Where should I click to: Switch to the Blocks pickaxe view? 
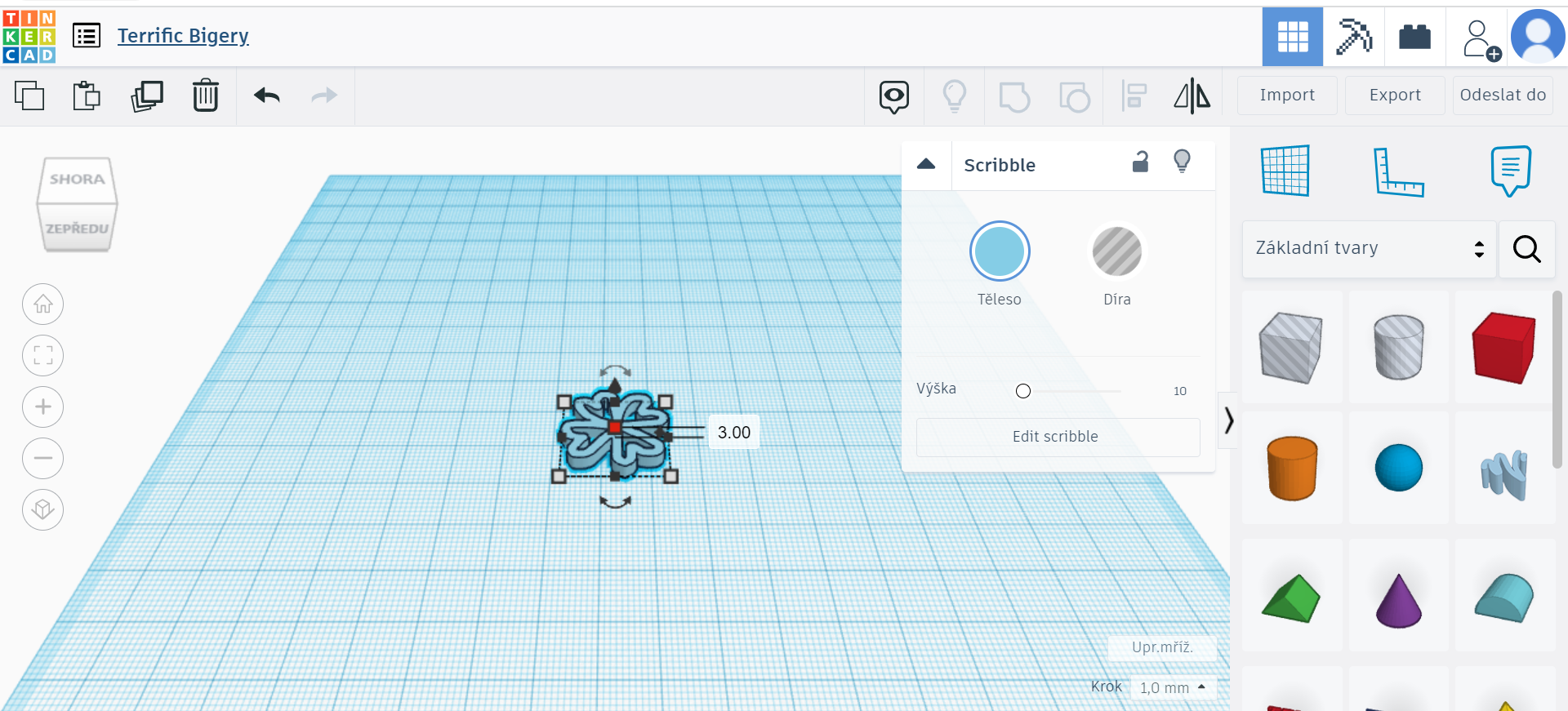pyautogui.click(x=1354, y=37)
